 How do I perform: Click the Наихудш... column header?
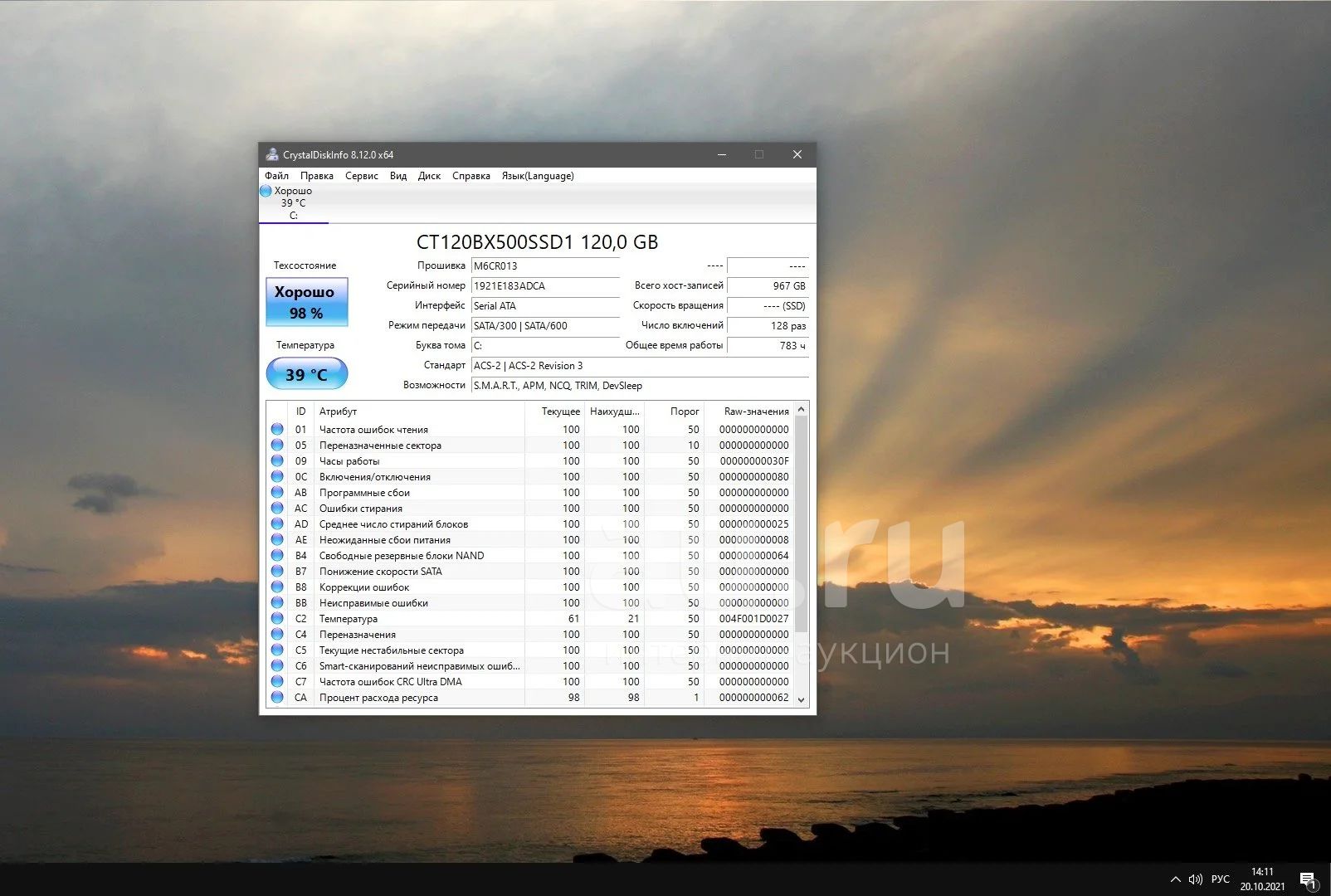(614, 411)
